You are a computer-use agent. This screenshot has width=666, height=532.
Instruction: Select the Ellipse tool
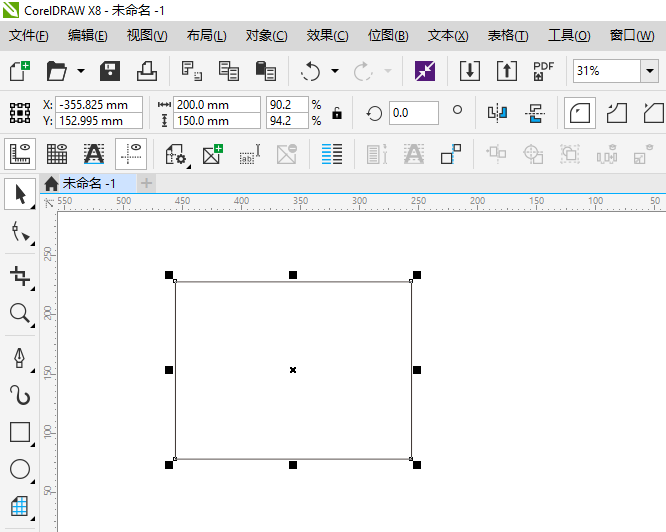point(19,469)
